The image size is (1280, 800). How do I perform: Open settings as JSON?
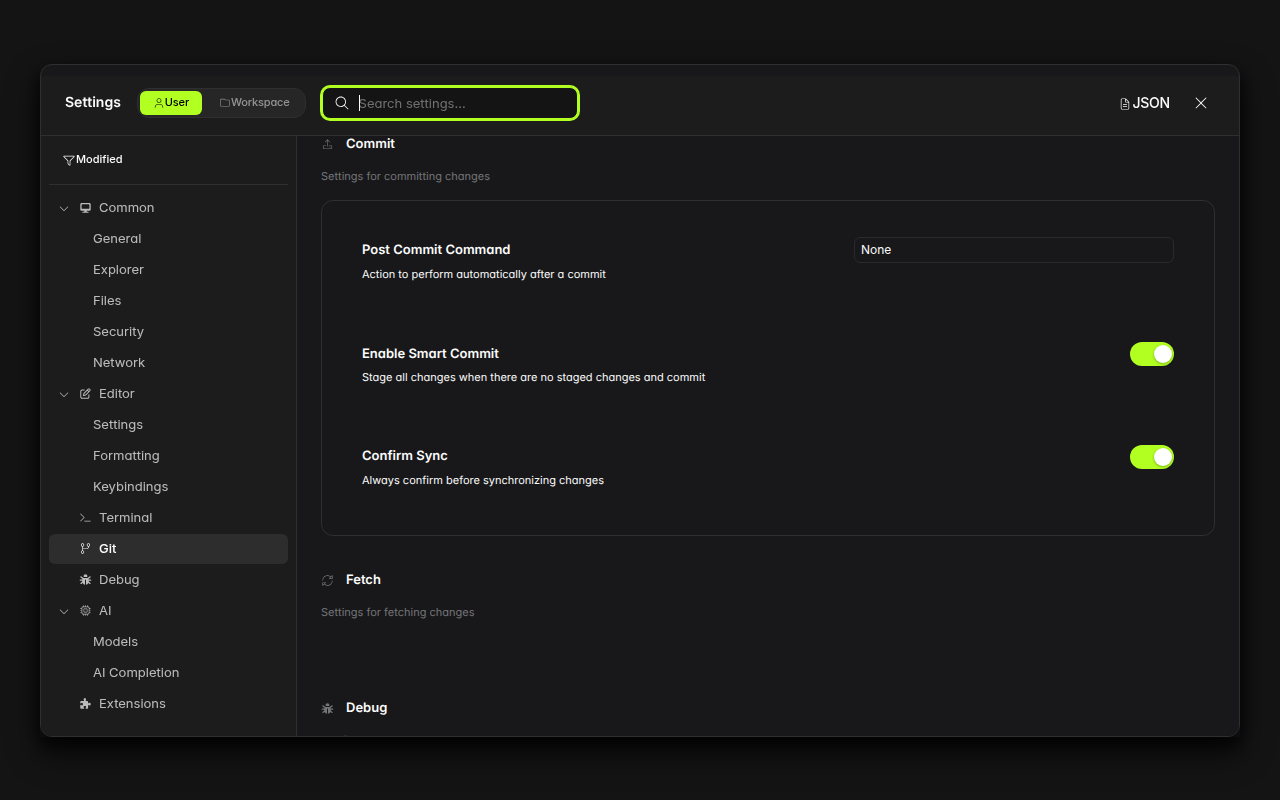(x=1144, y=102)
